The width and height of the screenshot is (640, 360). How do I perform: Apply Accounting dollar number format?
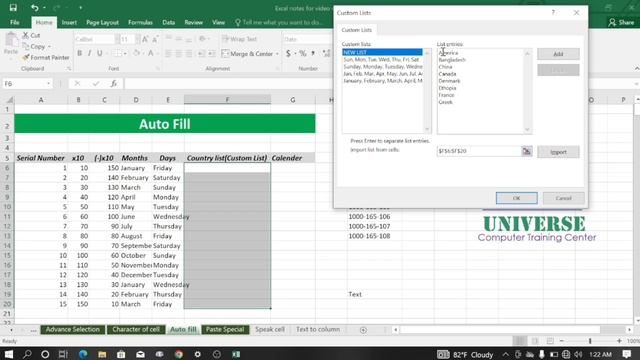(x=288, y=53)
